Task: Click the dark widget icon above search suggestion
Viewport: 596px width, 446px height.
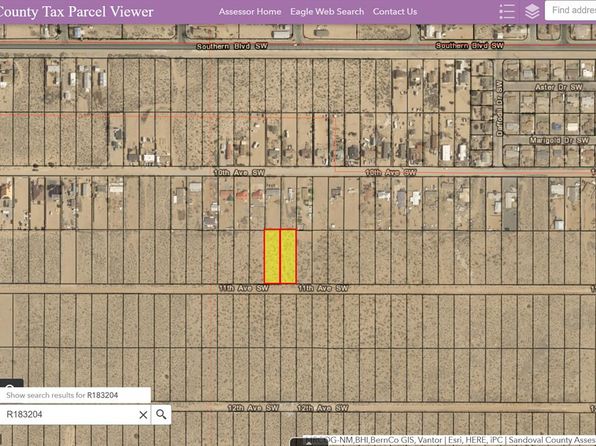Action: (x=10, y=383)
